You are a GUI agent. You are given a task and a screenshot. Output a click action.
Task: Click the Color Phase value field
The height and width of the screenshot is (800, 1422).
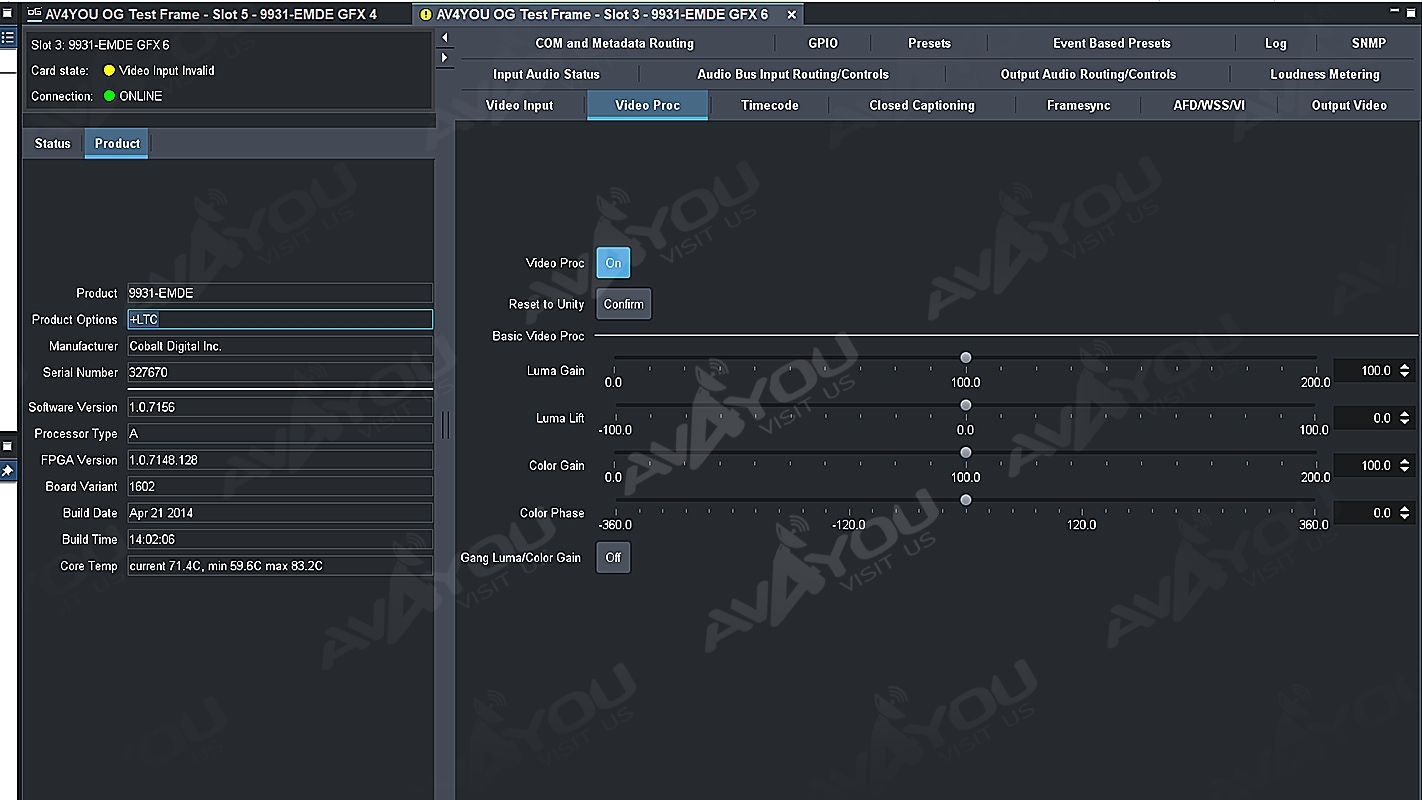point(1365,513)
